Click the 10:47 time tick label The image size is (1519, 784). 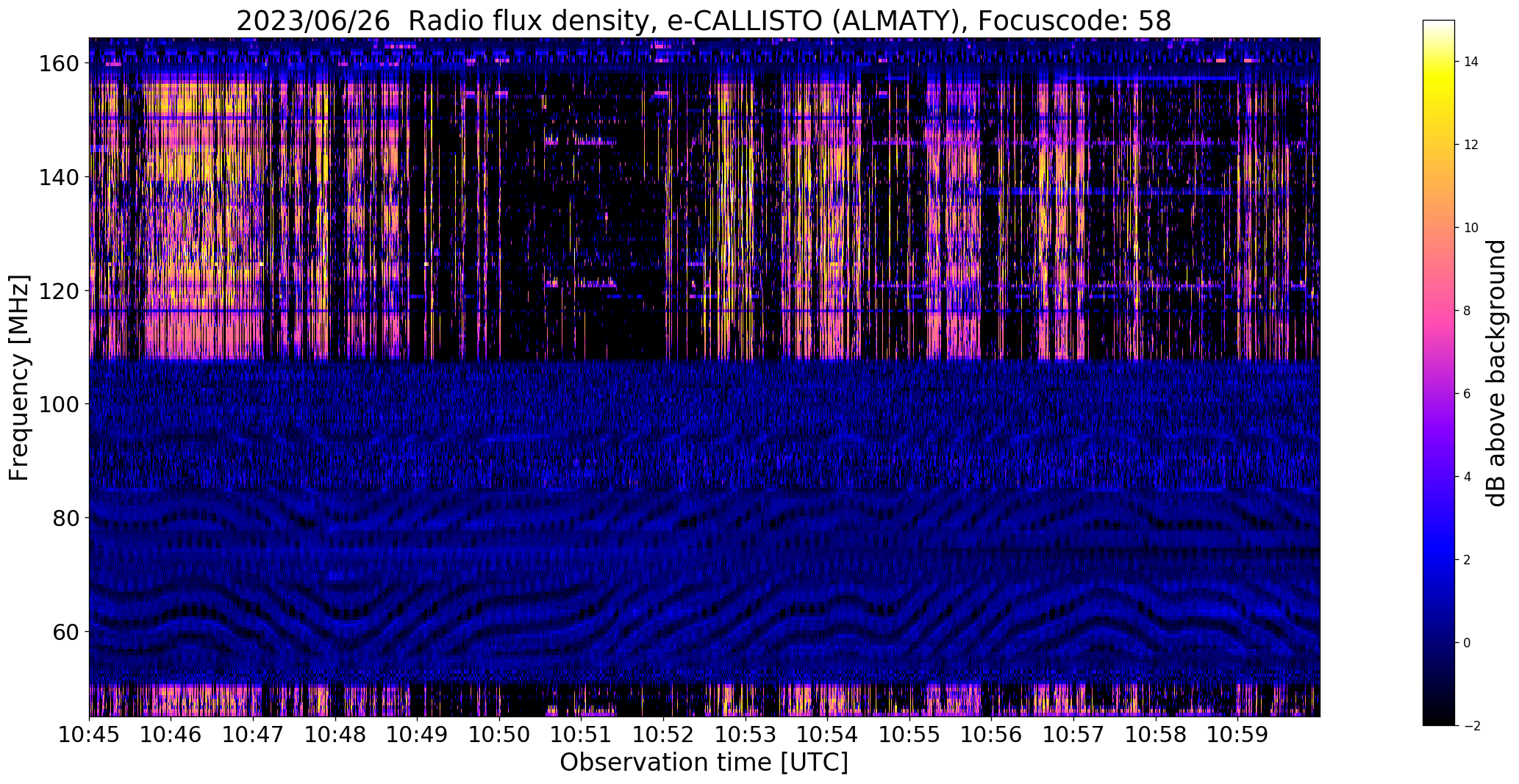point(254,734)
